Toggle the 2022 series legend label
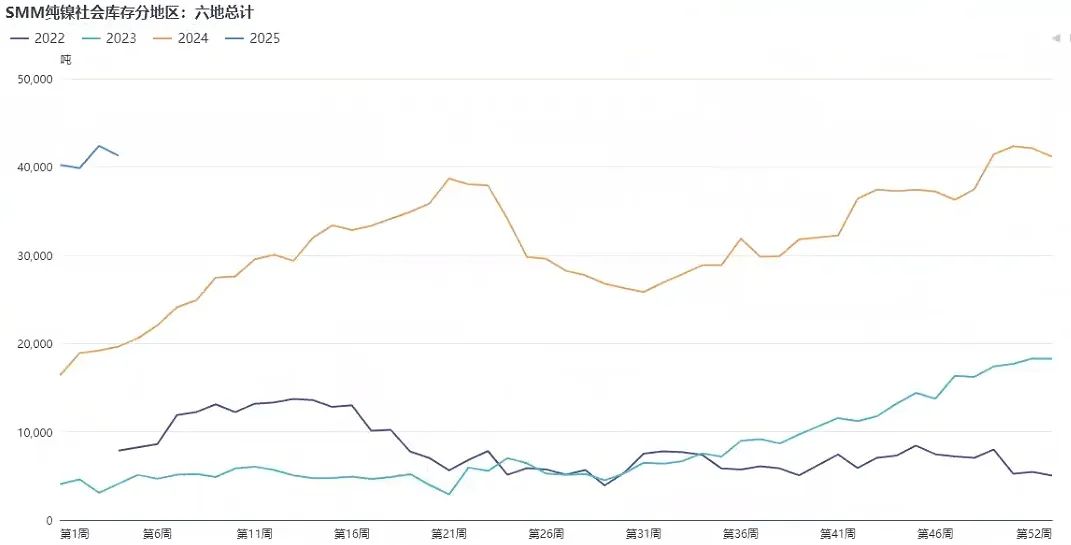The image size is (1071, 545). pyautogui.click(x=49, y=39)
